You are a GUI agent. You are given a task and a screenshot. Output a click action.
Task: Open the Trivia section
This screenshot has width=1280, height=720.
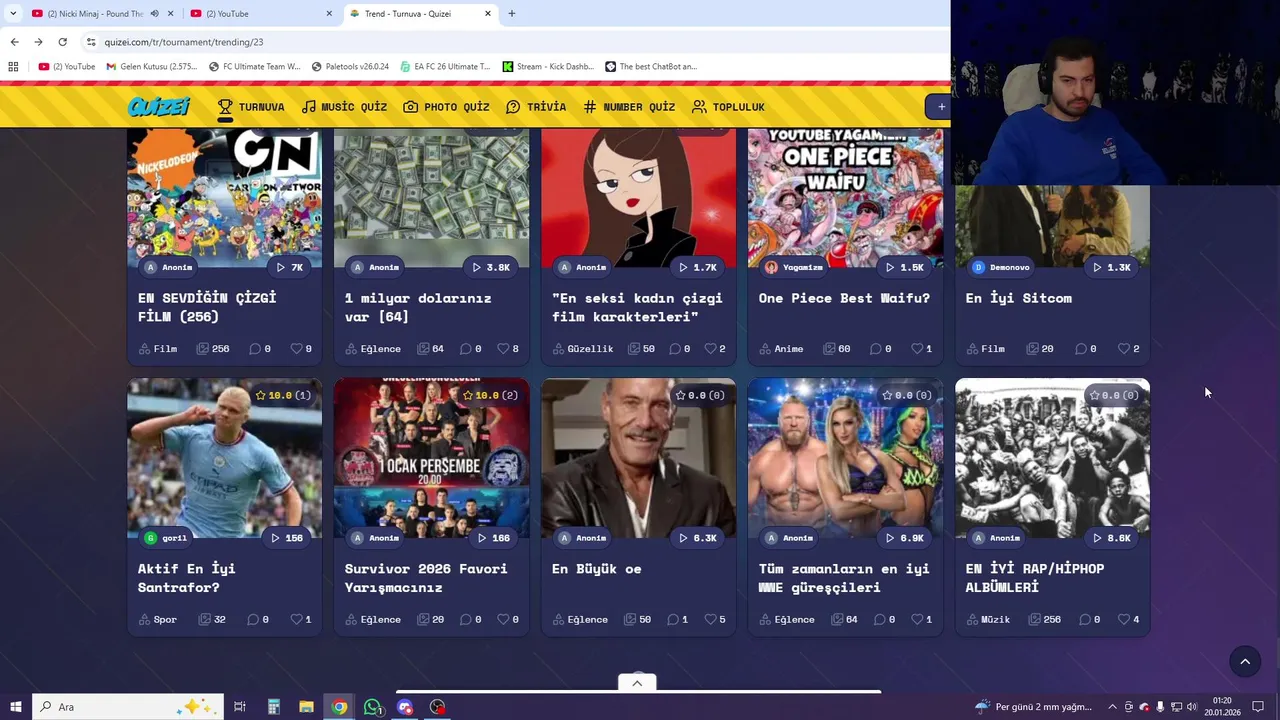click(536, 107)
